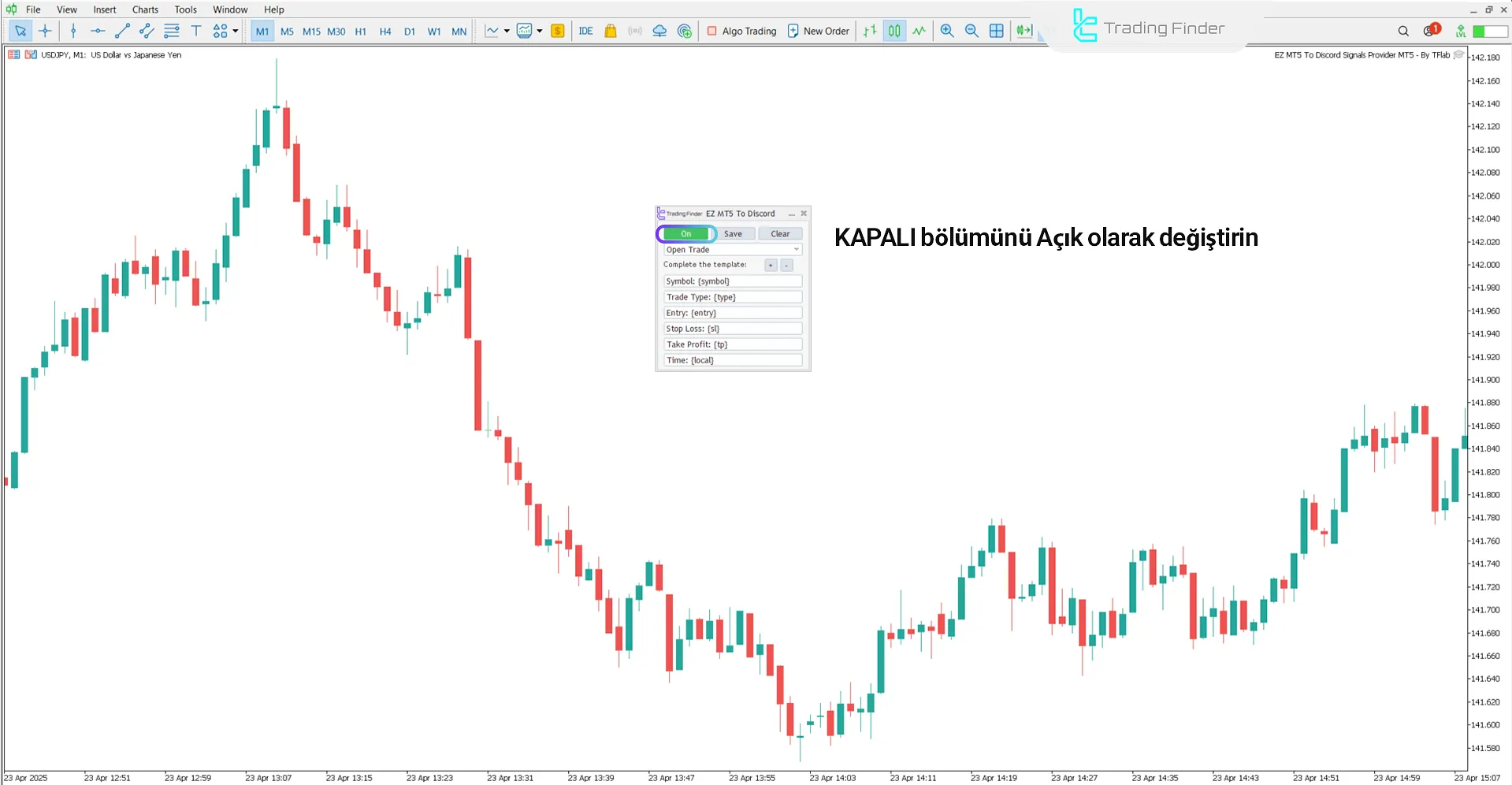Open a New Order
1512x785 pixels.
[819, 31]
